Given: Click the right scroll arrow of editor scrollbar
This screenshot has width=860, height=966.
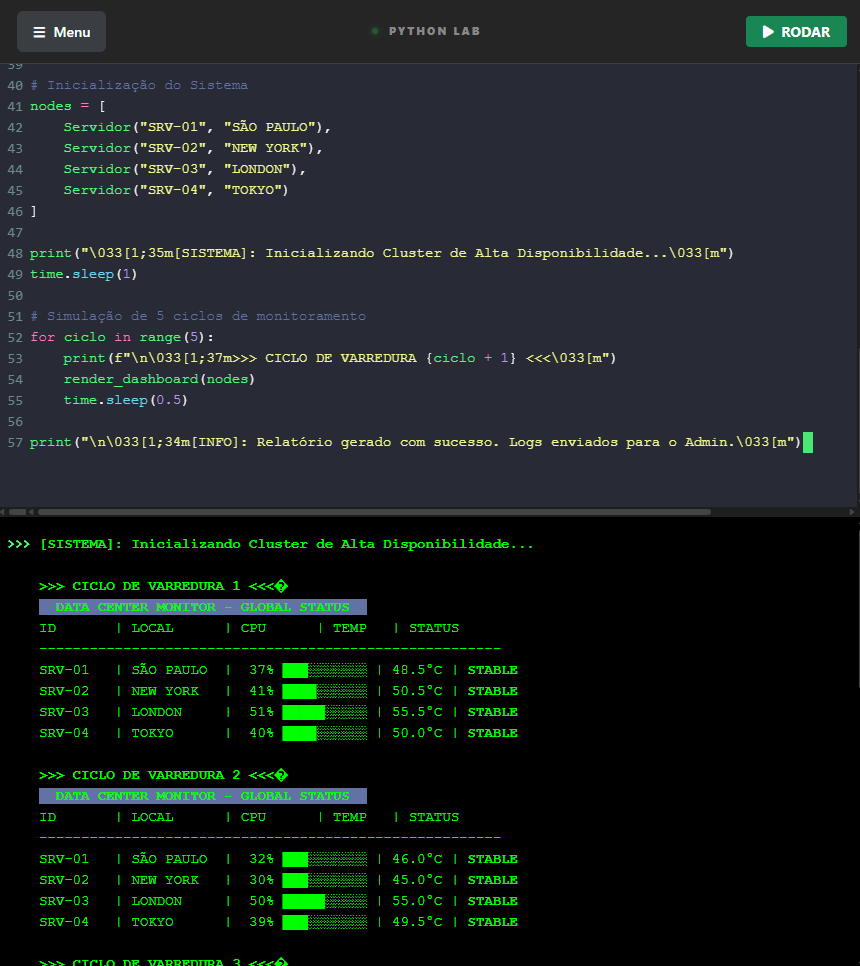Looking at the screenshot, I should click(852, 512).
